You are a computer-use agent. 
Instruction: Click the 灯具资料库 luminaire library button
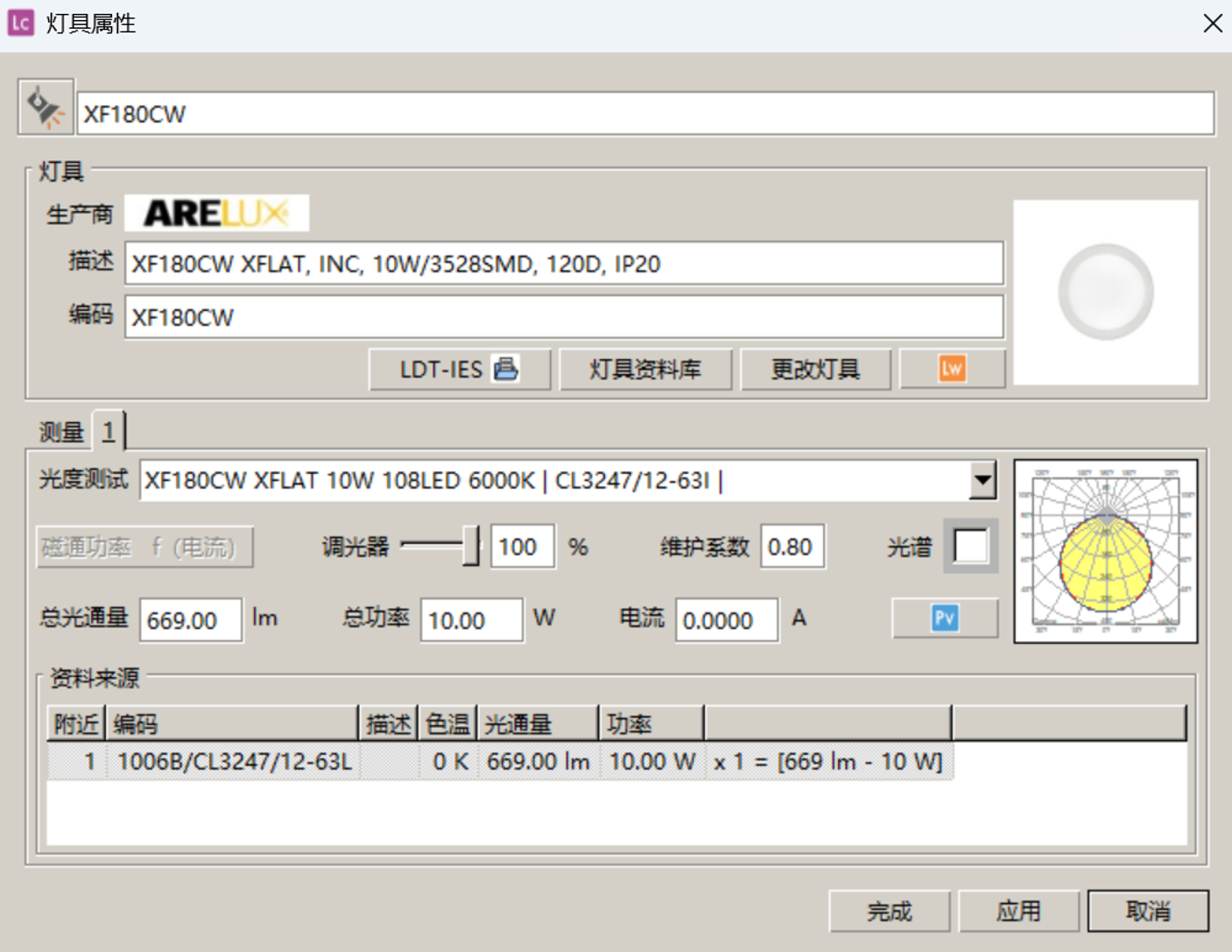click(x=644, y=369)
